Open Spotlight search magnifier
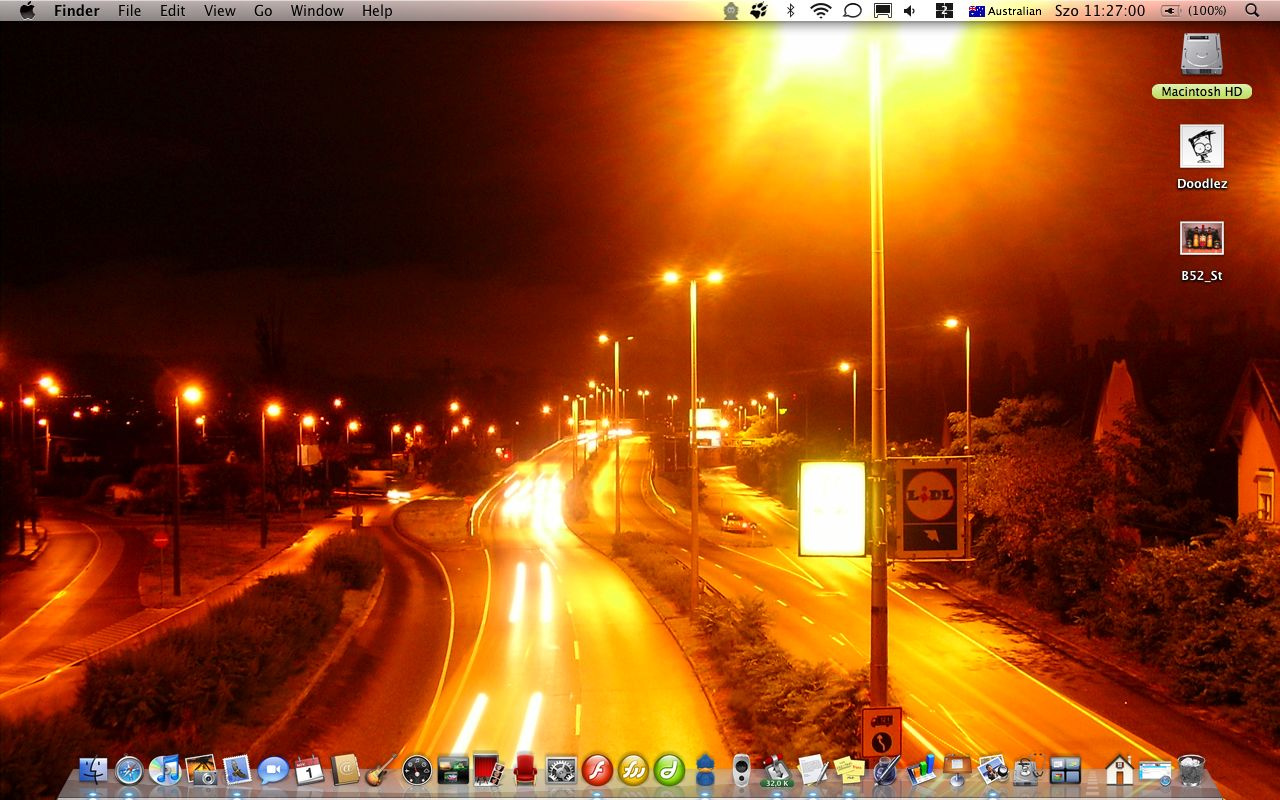 click(x=1252, y=11)
